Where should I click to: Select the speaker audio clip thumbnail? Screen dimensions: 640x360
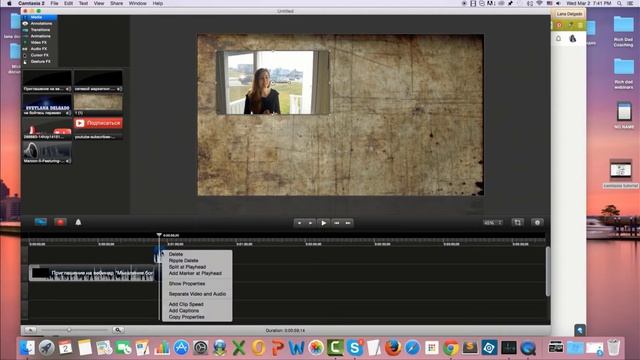point(47,153)
